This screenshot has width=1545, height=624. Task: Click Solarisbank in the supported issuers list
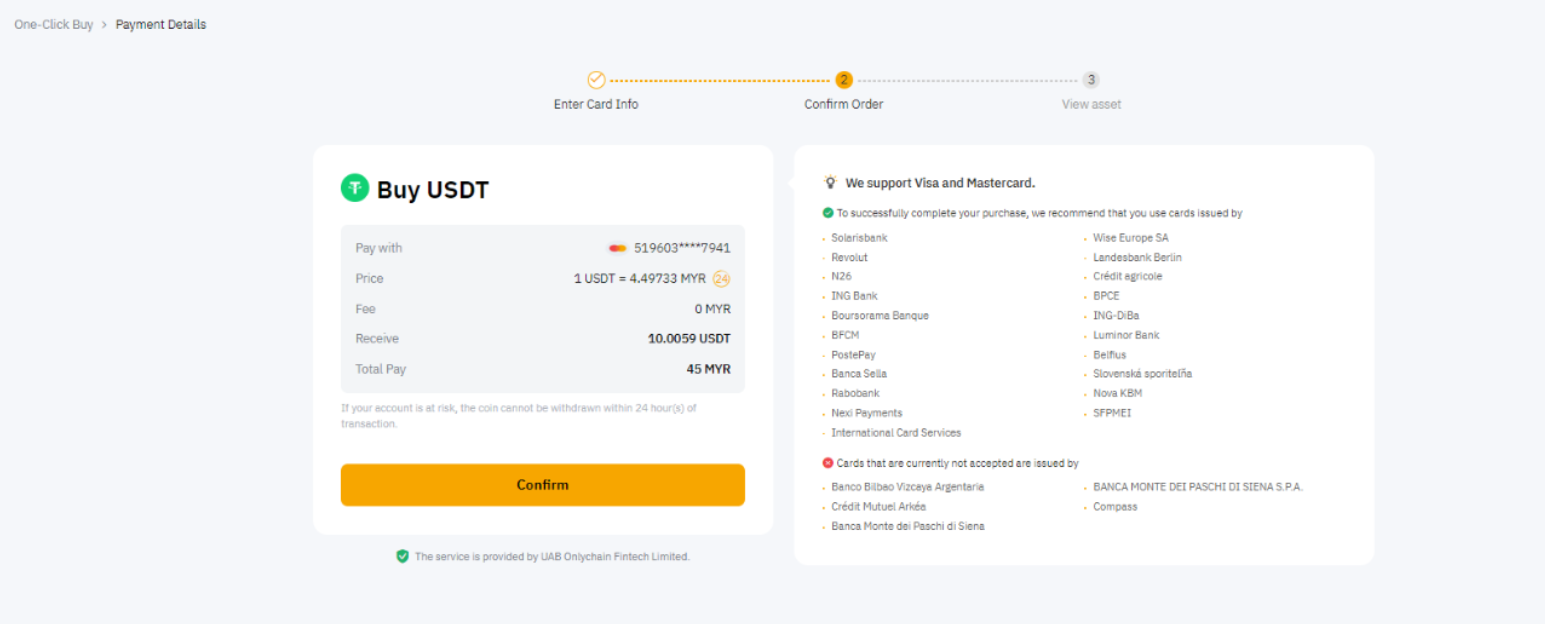[858, 237]
